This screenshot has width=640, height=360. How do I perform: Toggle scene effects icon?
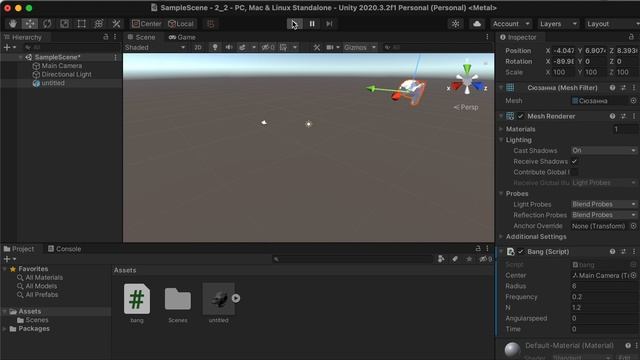point(242,47)
